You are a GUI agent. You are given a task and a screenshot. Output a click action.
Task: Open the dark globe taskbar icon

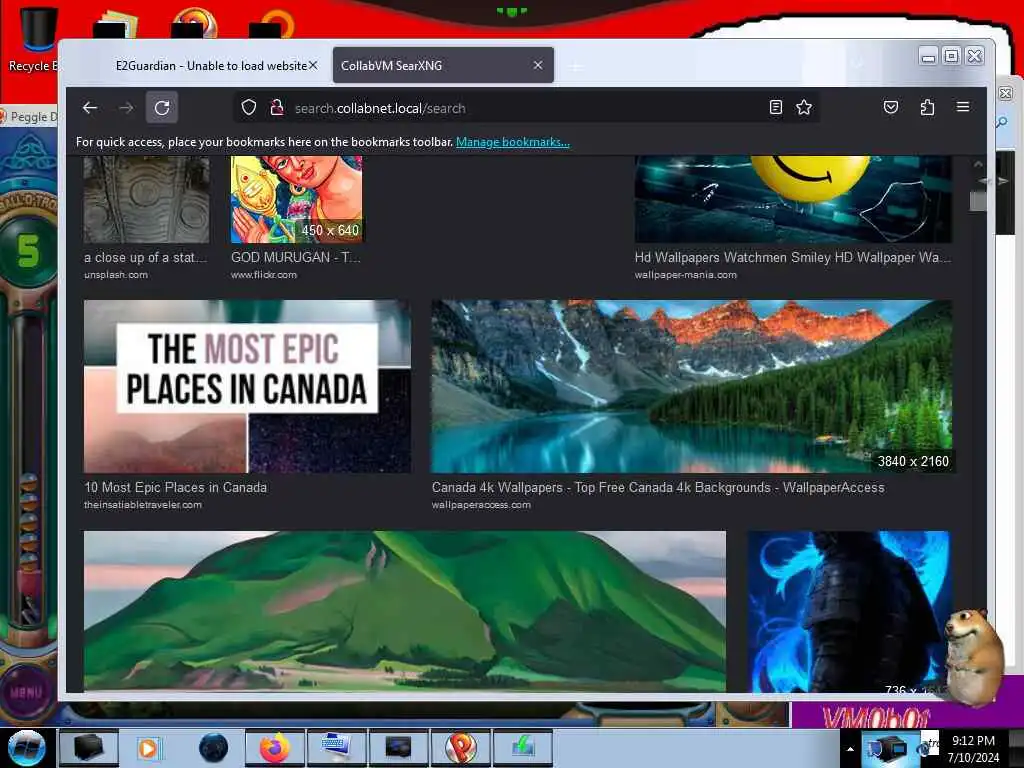(x=213, y=748)
